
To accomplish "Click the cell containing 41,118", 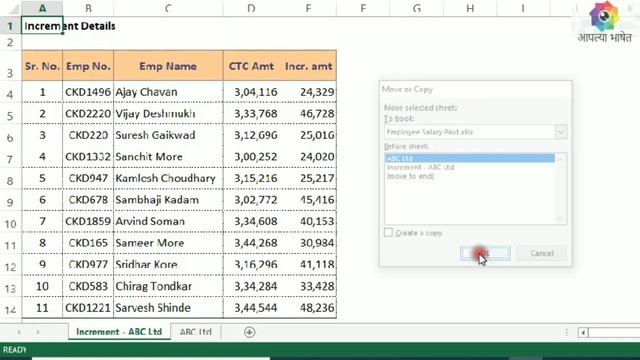I will 308,264.
